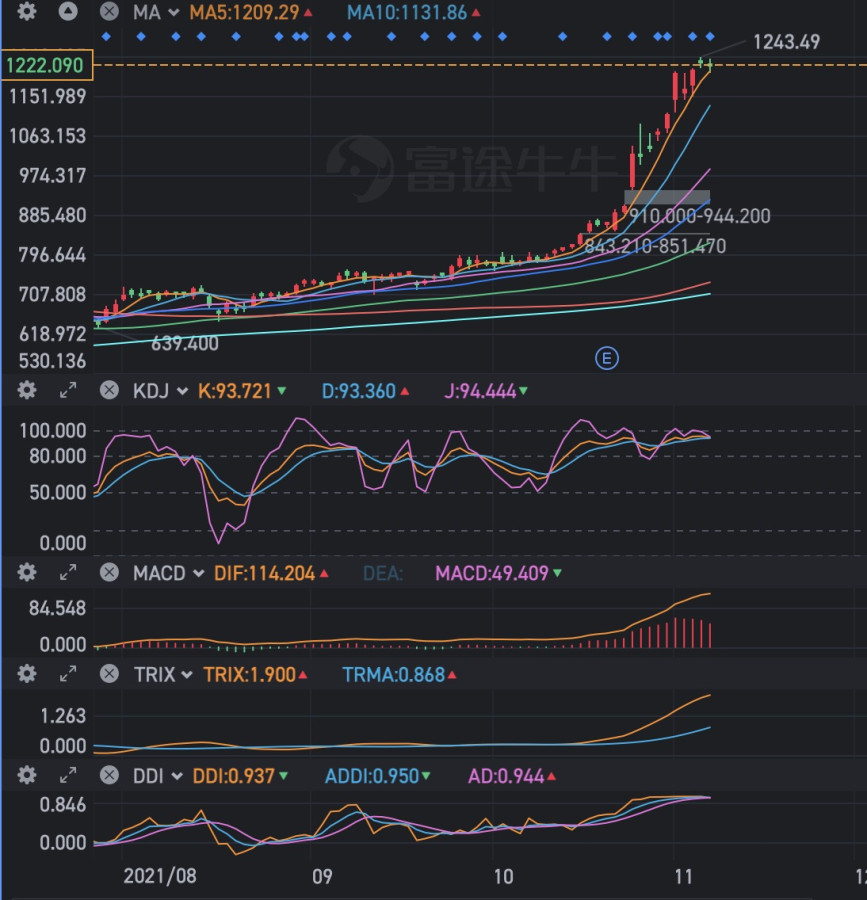This screenshot has width=867, height=900.
Task: Toggle the dimmed DEA line label
Action: coord(381,573)
